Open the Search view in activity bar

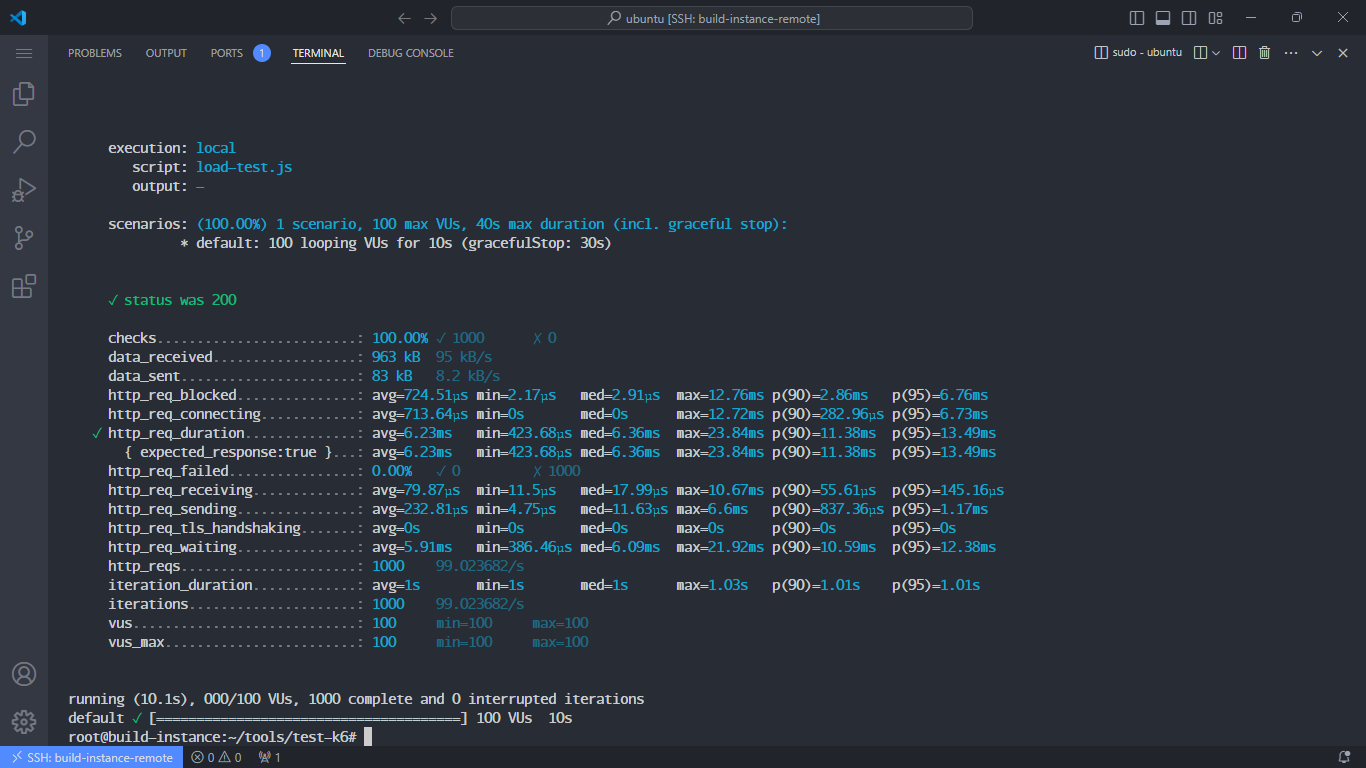[x=24, y=142]
